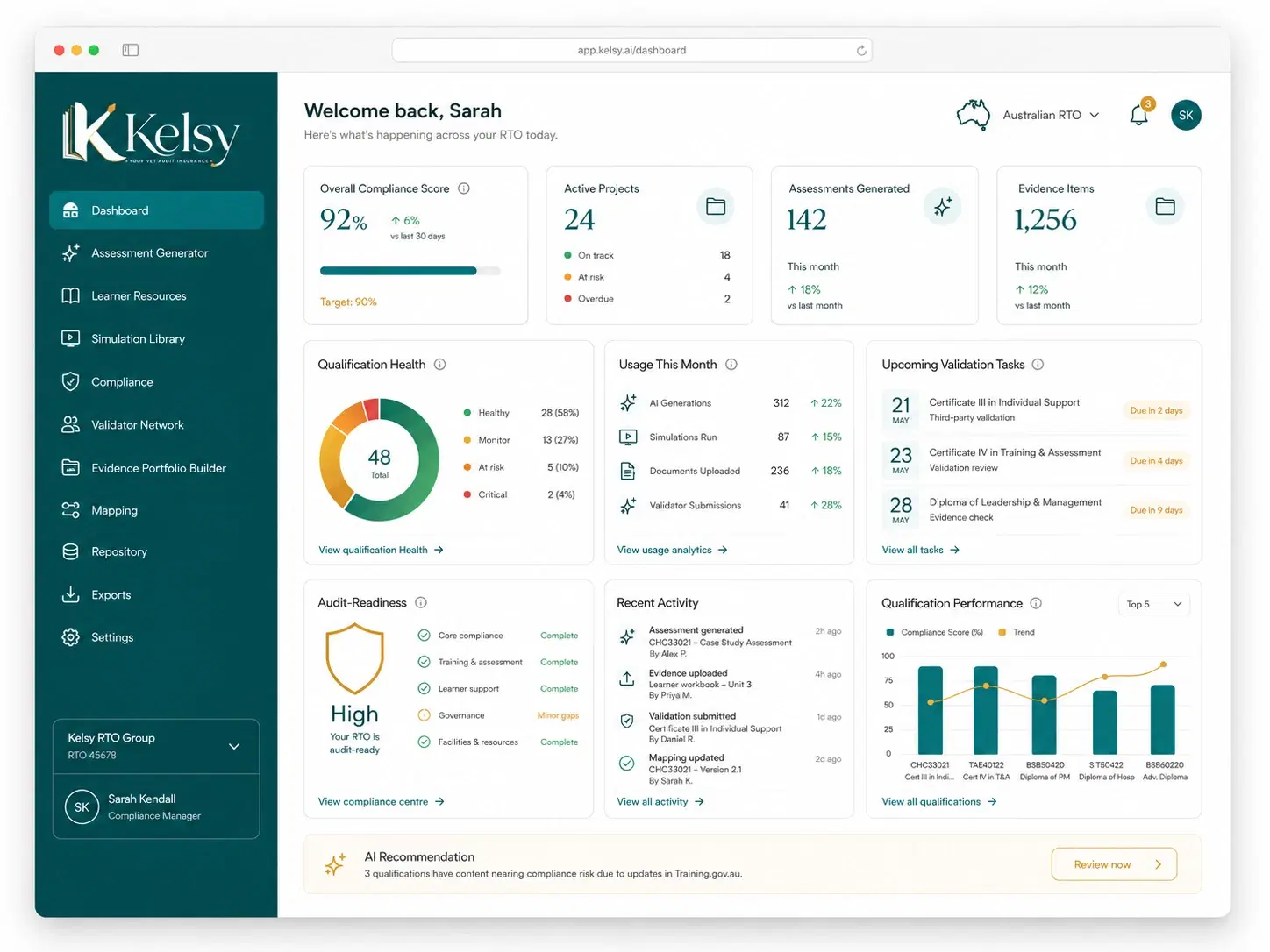Click the Kelsy logo
Viewport: 1270px width, 952px height.
point(151,134)
